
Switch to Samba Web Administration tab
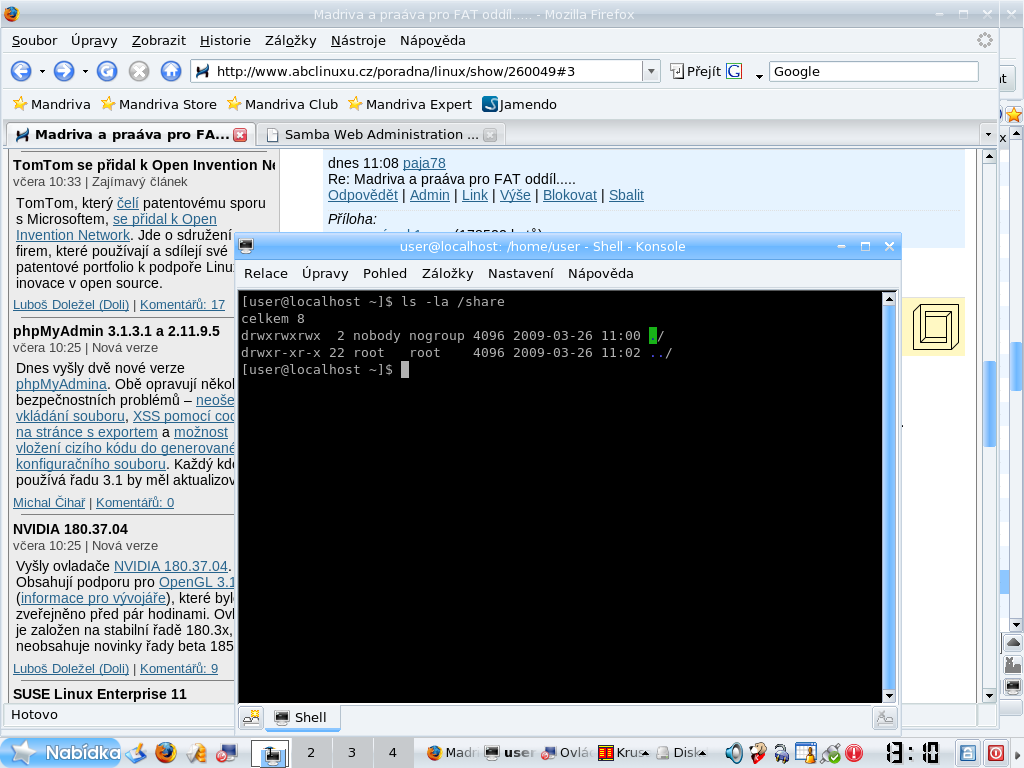click(380, 135)
